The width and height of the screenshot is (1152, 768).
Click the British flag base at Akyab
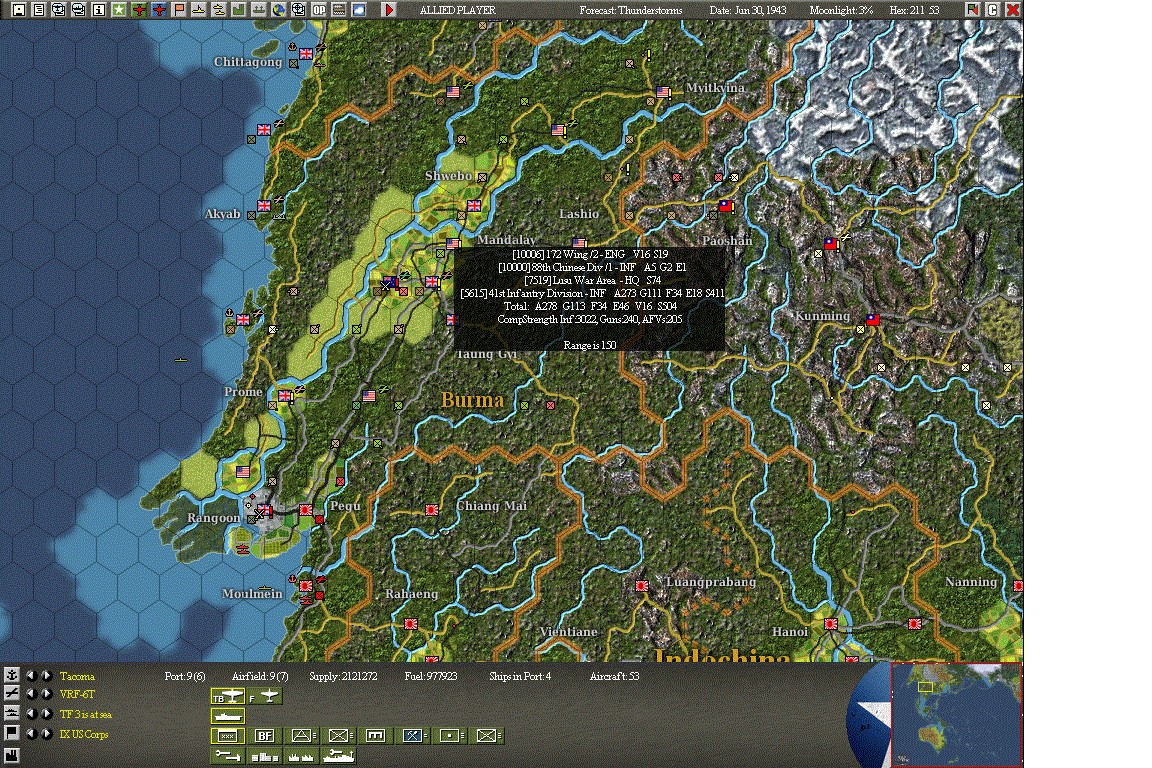coord(264,206)
